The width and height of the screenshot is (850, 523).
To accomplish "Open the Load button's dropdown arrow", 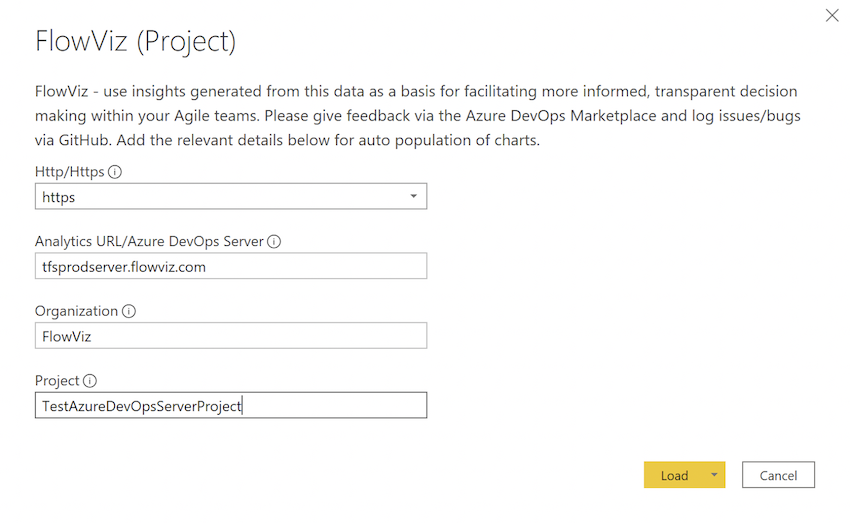I will click(x=714, y=475).
